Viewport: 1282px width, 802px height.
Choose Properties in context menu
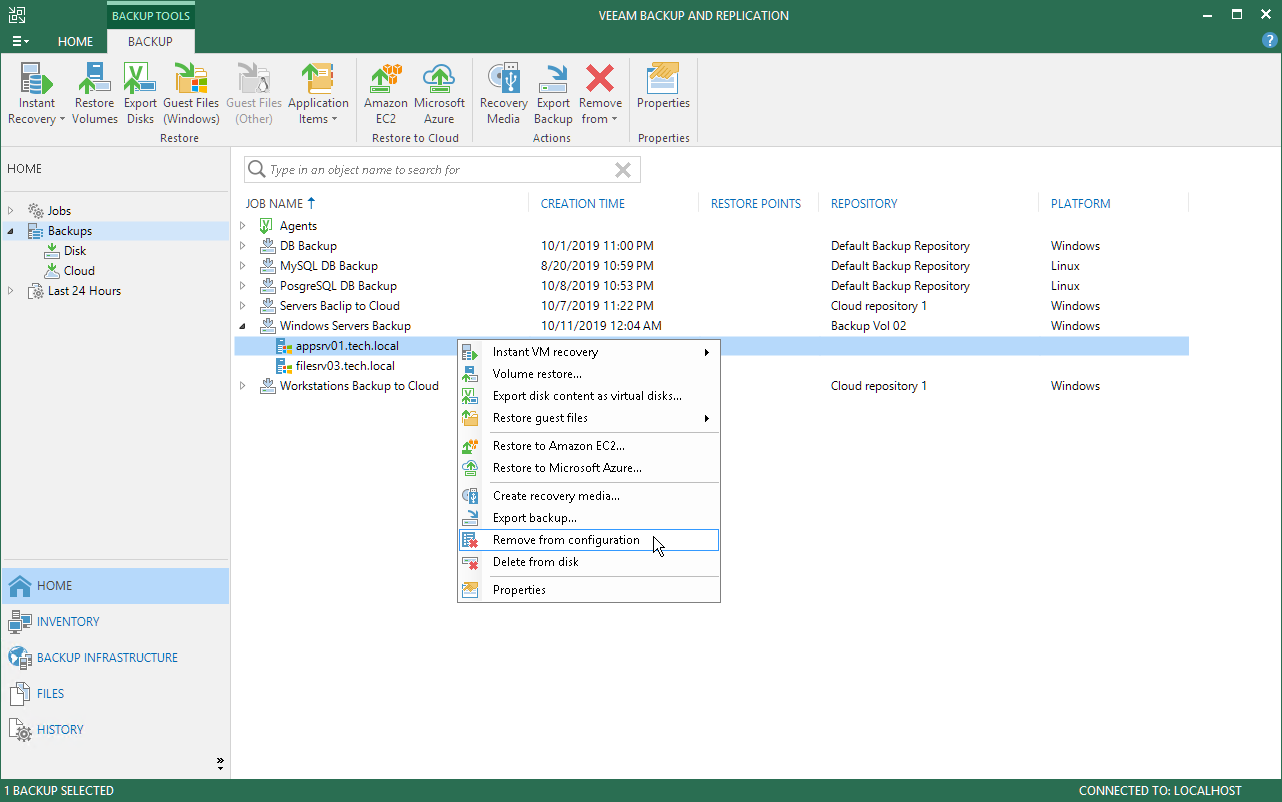coord(589,590)
